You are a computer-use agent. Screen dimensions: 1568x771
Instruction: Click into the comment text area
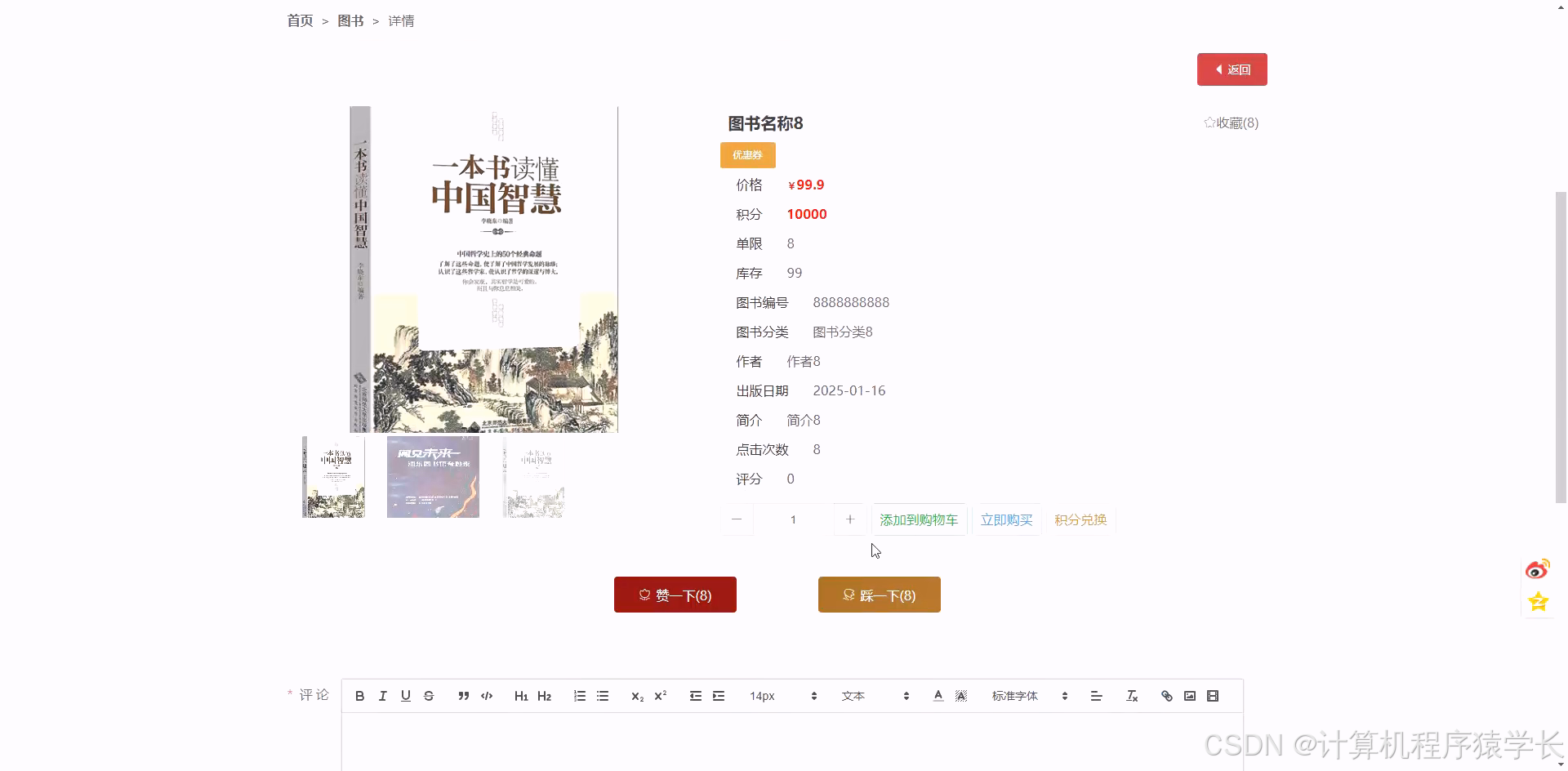pos(792,742)
